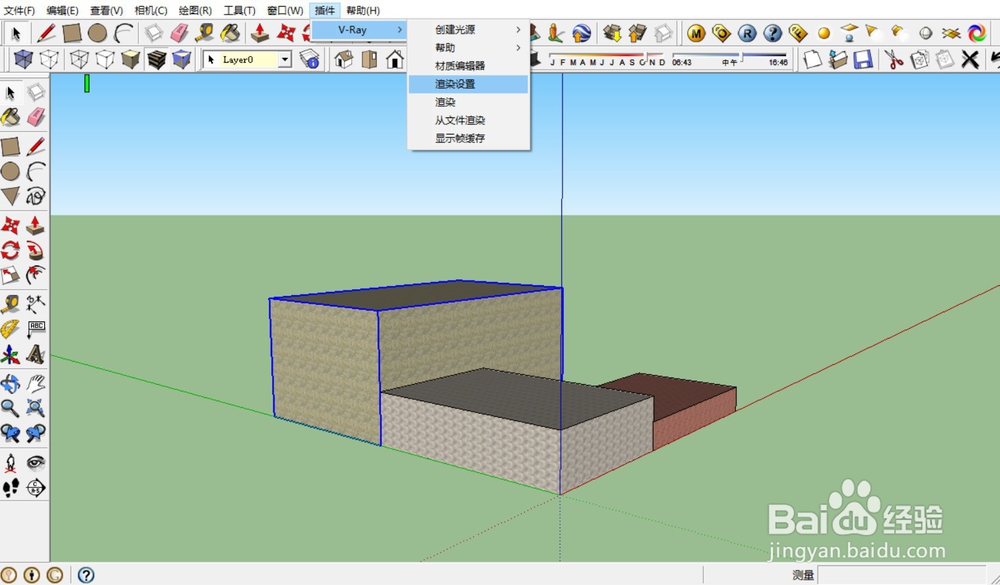Screen dimensions: 1000x585
Task: Open the Layer Manager icon
Action: click(x=309, y=59)
